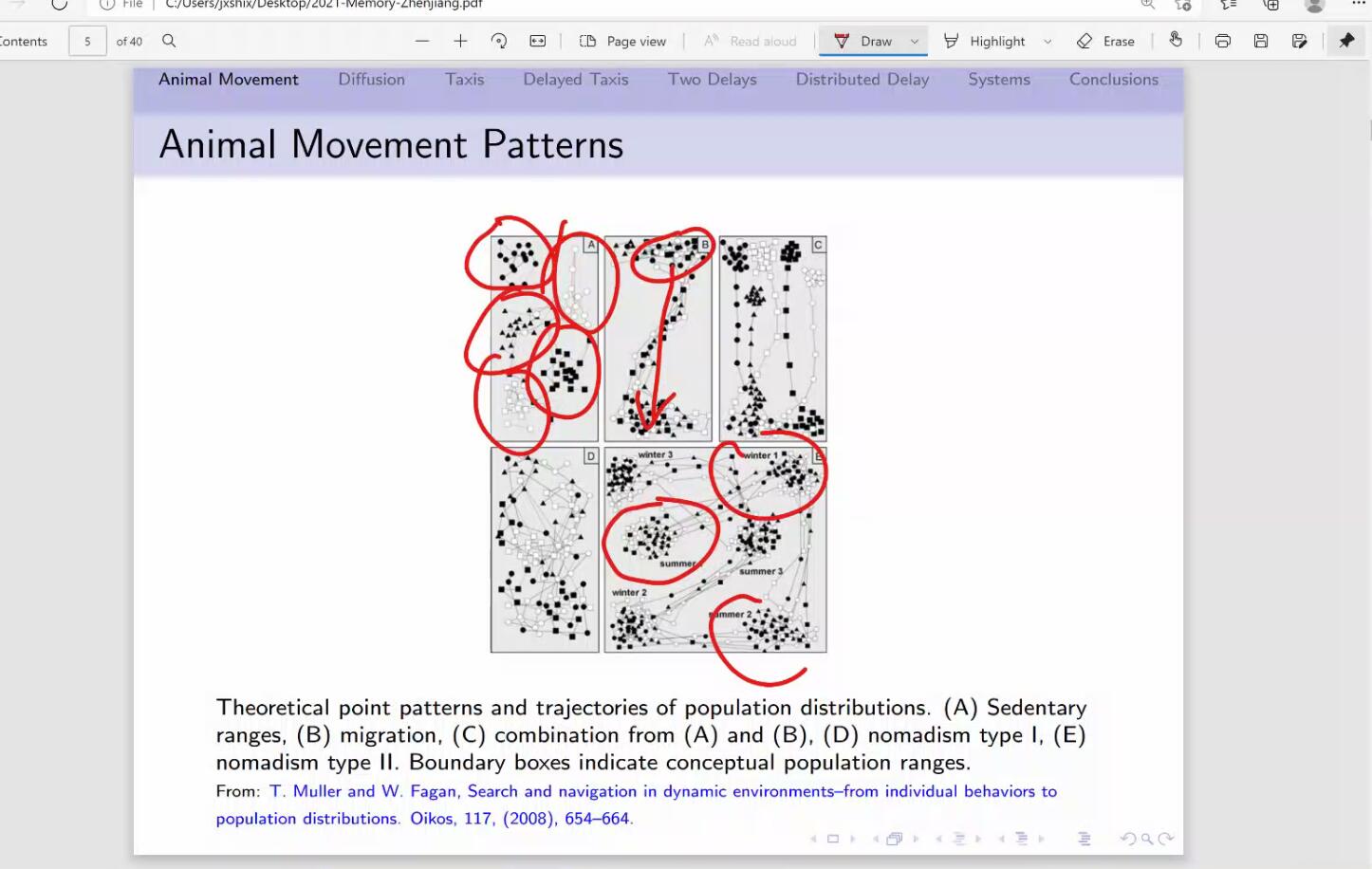The image size is (1372, 869).
Task: Click the Zoom in plus icon
Action: (460, 41)
